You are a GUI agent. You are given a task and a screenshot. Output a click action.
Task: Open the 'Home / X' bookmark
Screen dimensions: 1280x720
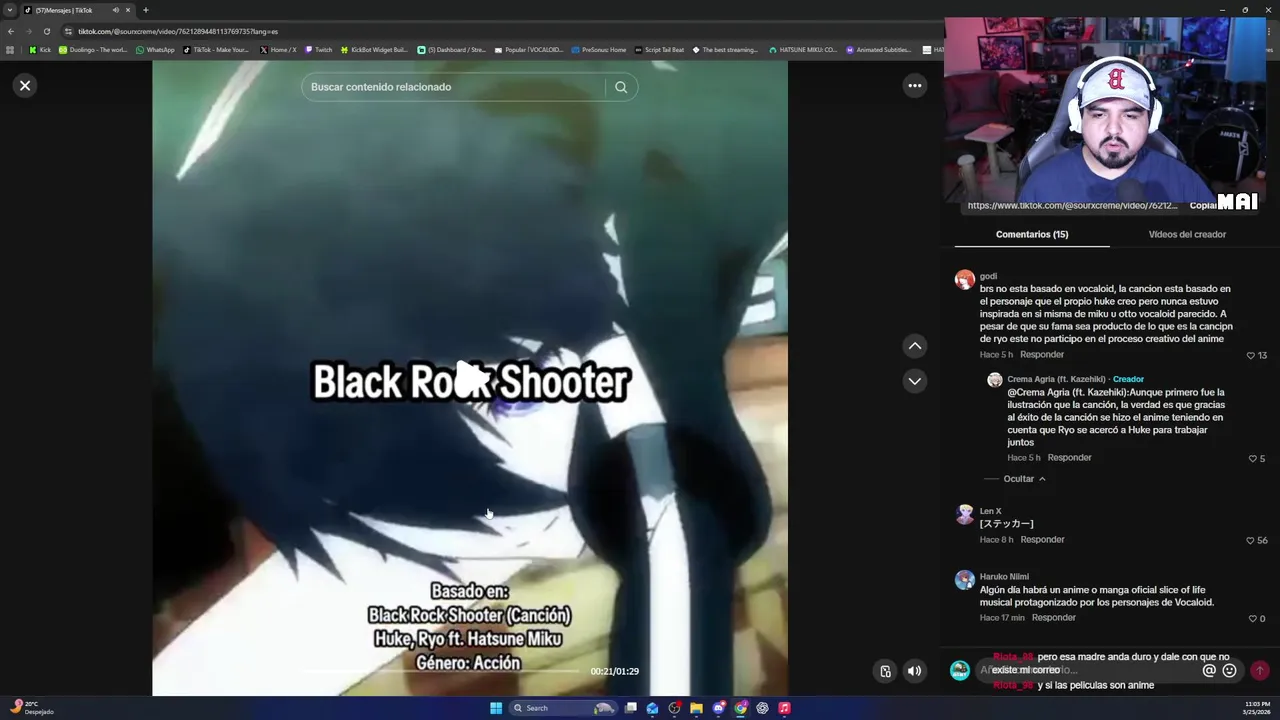pyautogui.click(x=278, y=50)
